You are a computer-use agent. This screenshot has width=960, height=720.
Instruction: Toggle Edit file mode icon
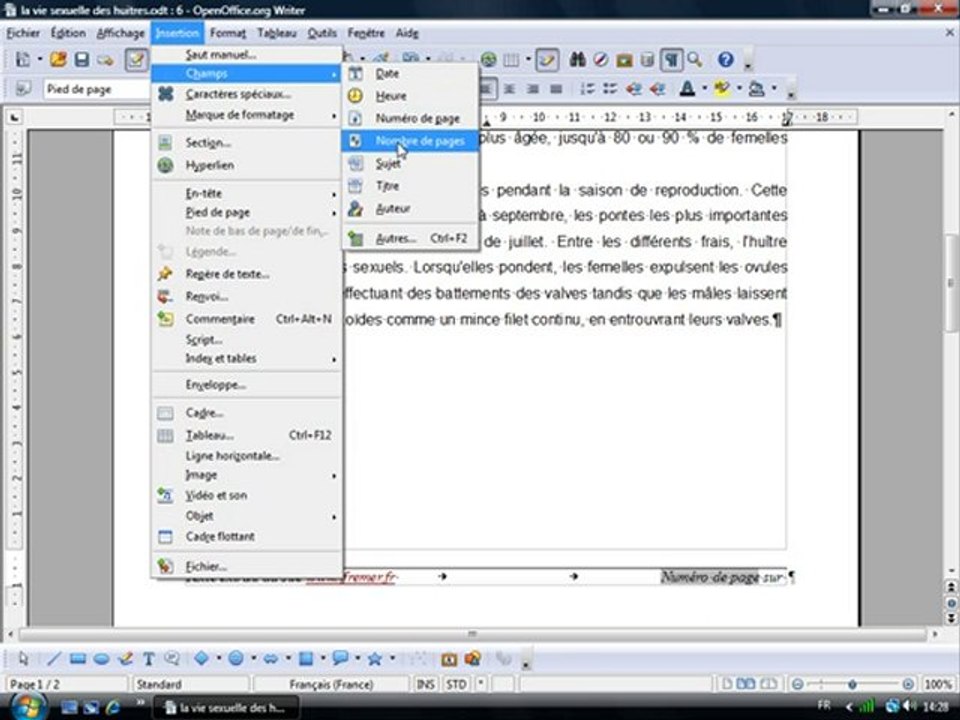136,59
